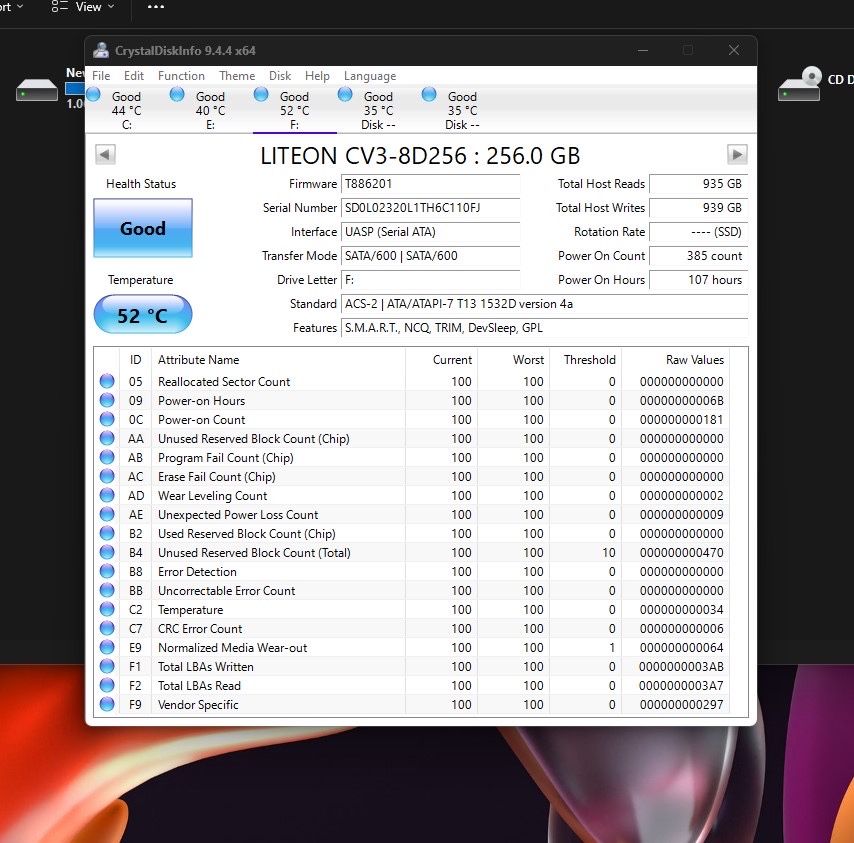
Task: Click status orb for Power-on Hours row
Action: point(107,400)
